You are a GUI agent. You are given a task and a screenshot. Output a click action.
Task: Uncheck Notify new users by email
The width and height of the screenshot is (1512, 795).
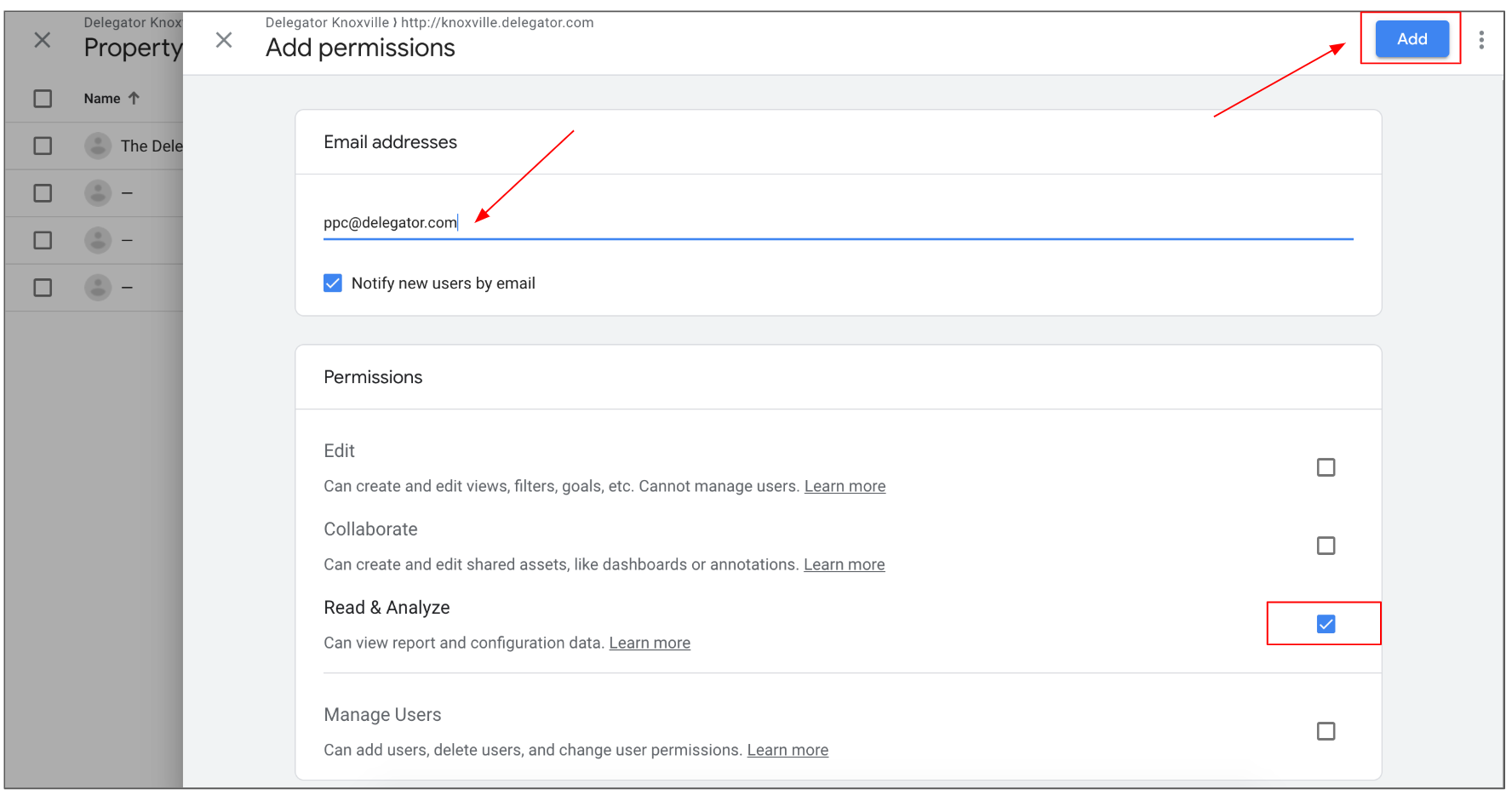[333, 283]
